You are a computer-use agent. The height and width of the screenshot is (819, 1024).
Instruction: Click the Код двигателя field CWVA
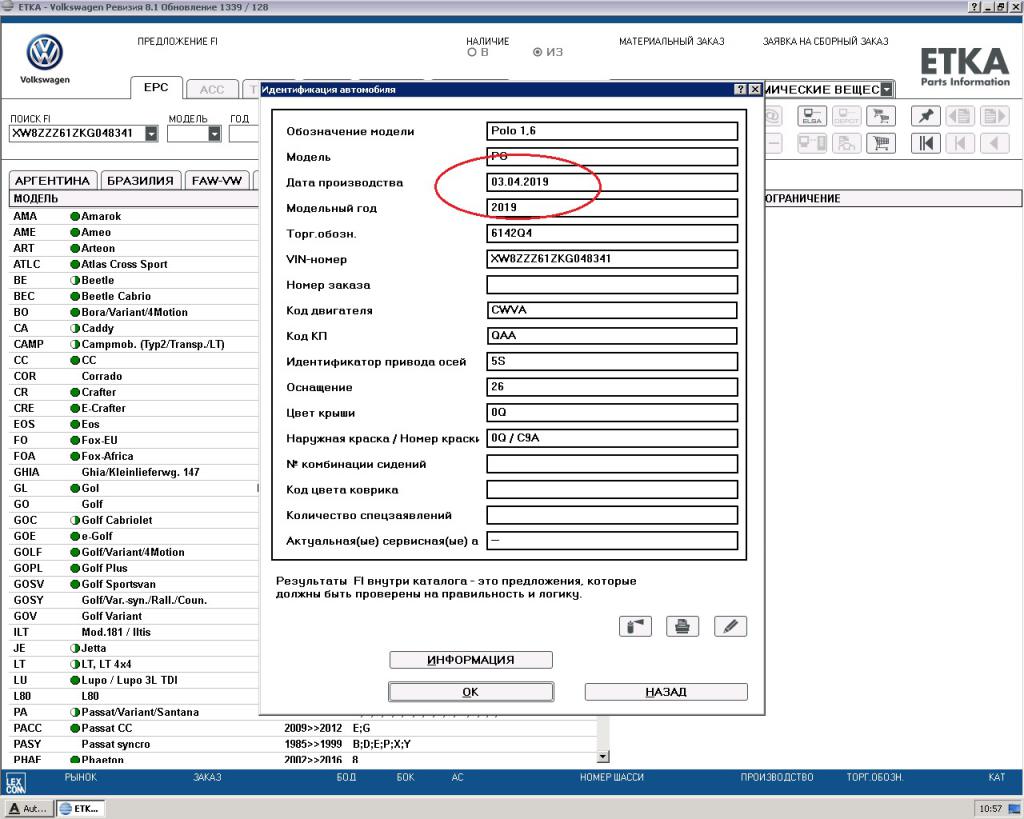point(612,310)
